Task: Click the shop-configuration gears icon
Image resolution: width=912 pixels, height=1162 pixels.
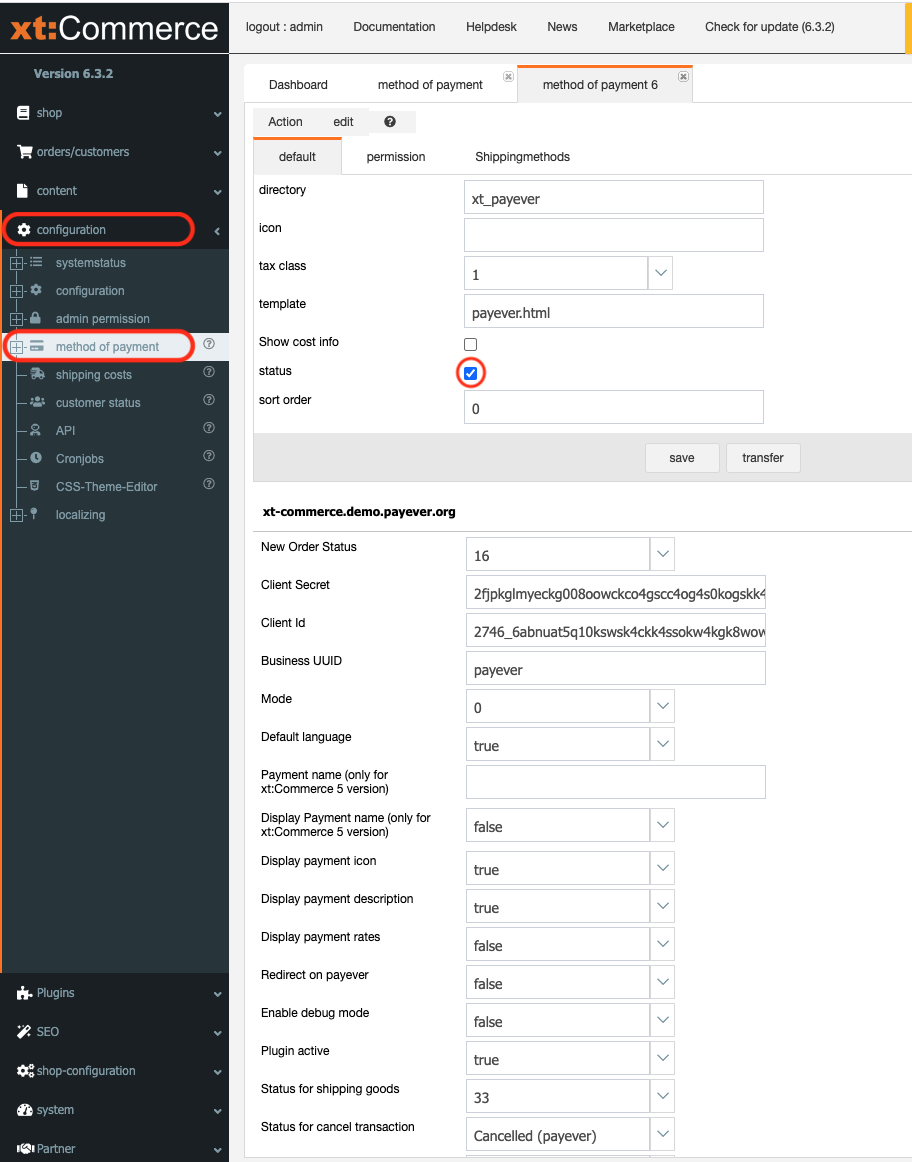Action: pyautogui.click(x=25, y=1071)
